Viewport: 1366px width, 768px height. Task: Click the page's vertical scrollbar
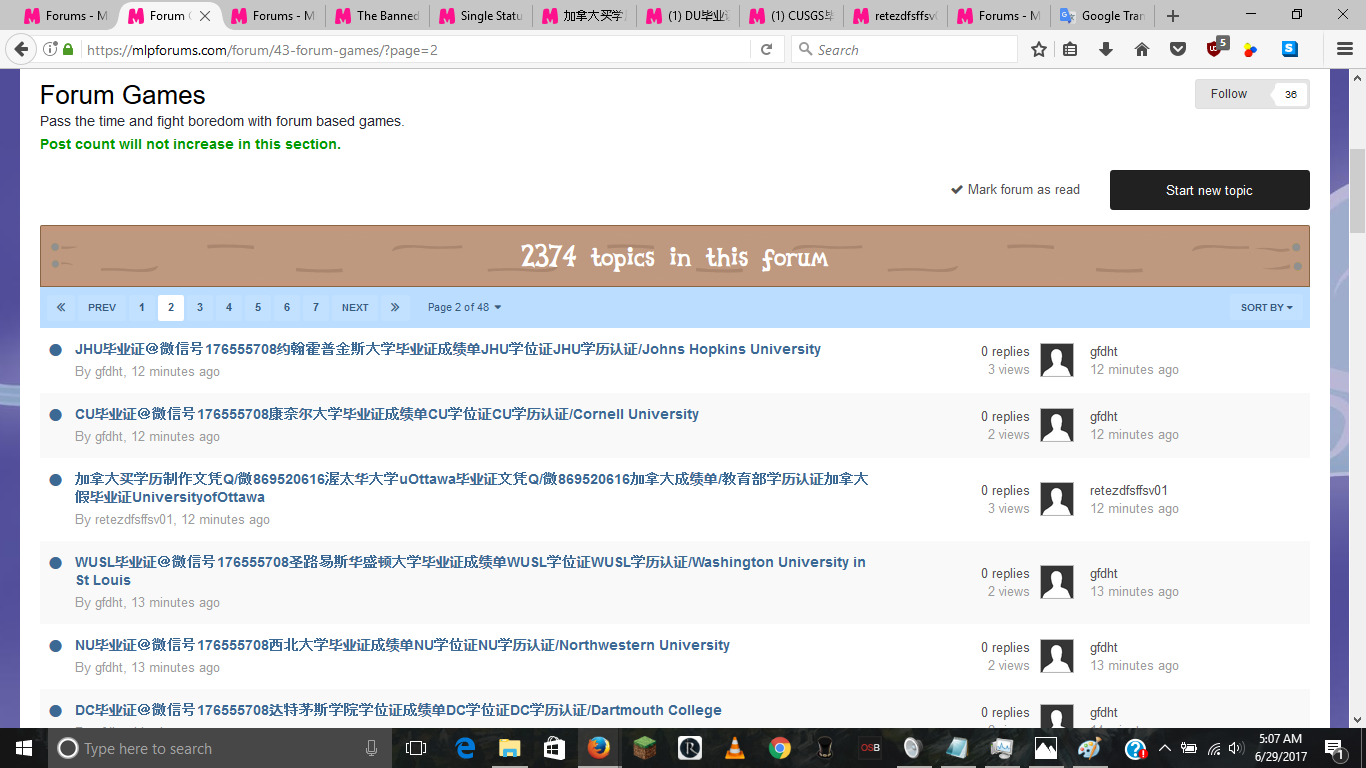coord(1357,190)
